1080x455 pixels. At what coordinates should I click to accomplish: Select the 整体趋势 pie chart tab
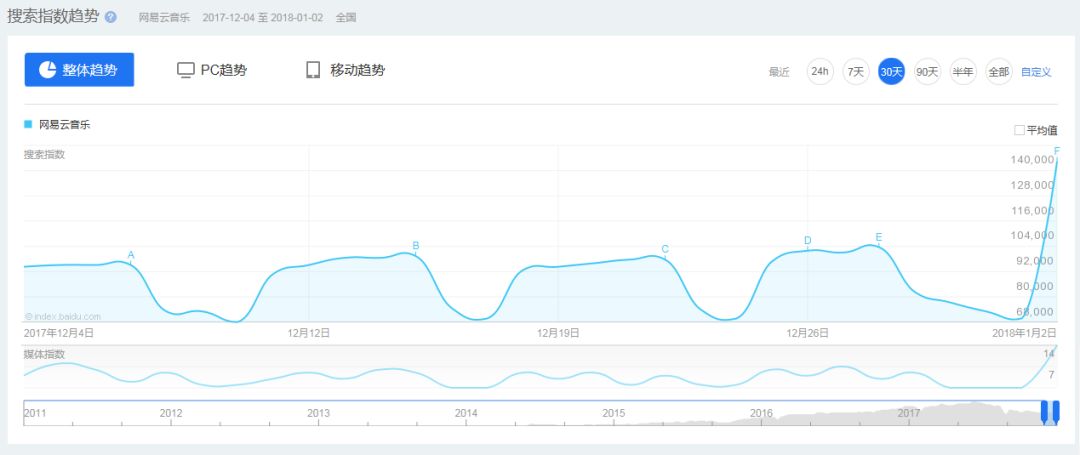tap(79, 70)
